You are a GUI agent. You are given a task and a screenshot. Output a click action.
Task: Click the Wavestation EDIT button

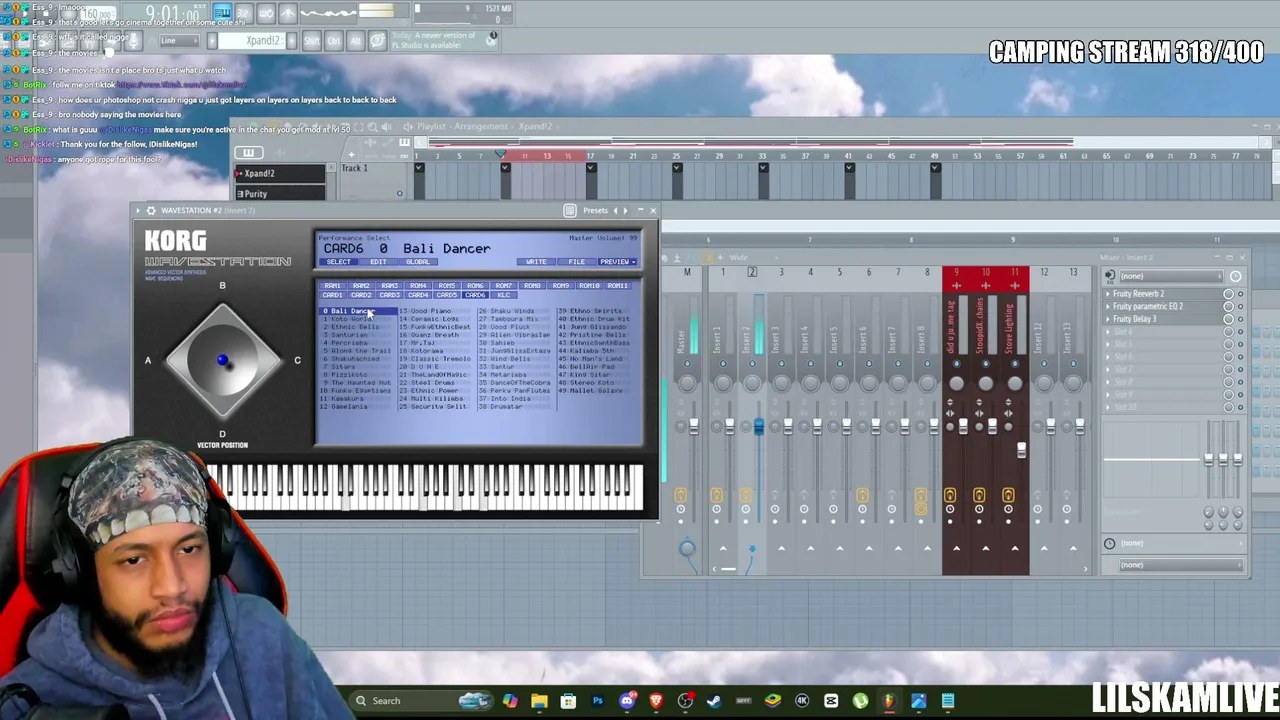point(378,262)
